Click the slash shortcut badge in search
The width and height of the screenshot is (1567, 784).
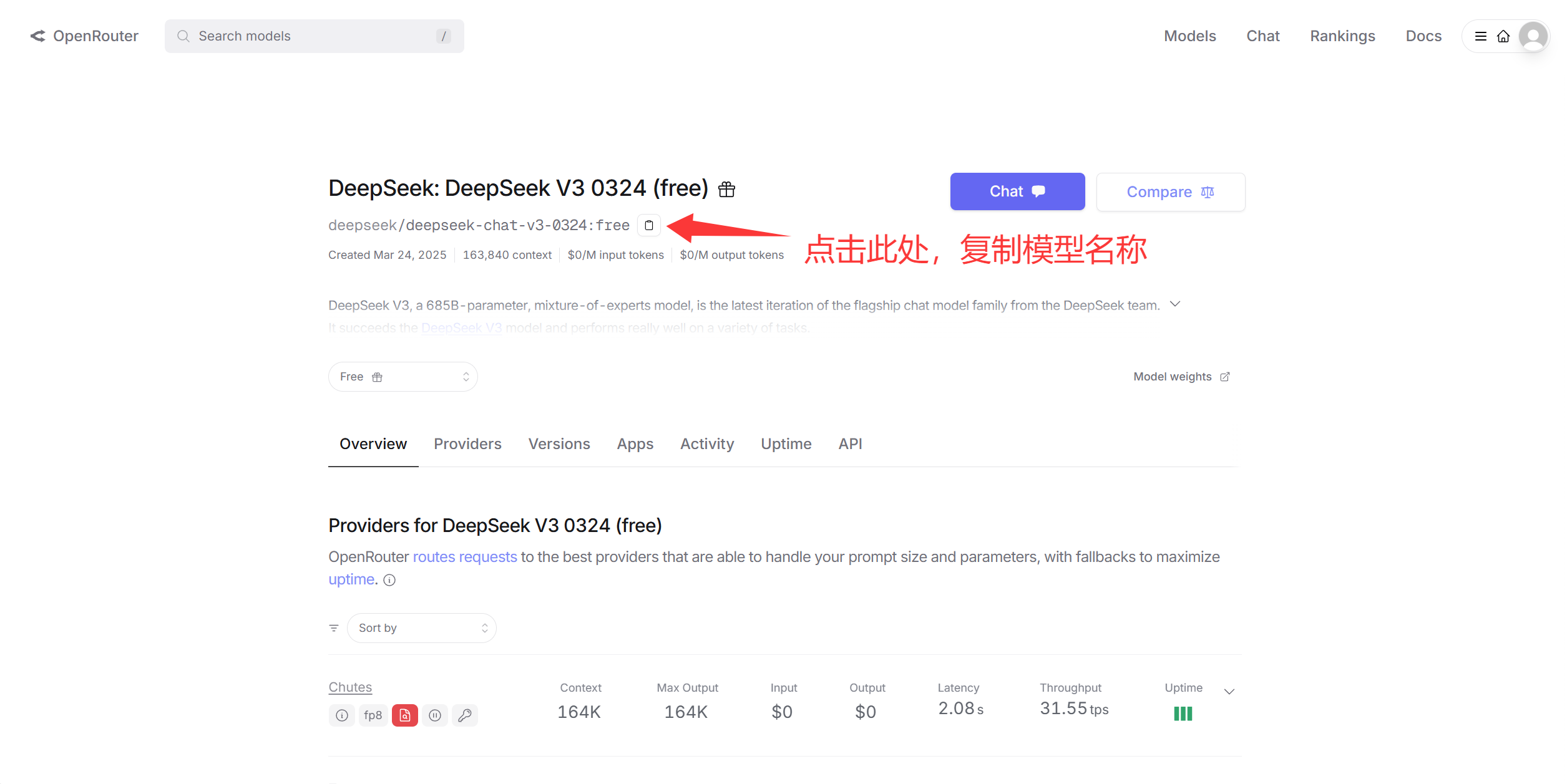pyautogui.click(x=444, y=36)
